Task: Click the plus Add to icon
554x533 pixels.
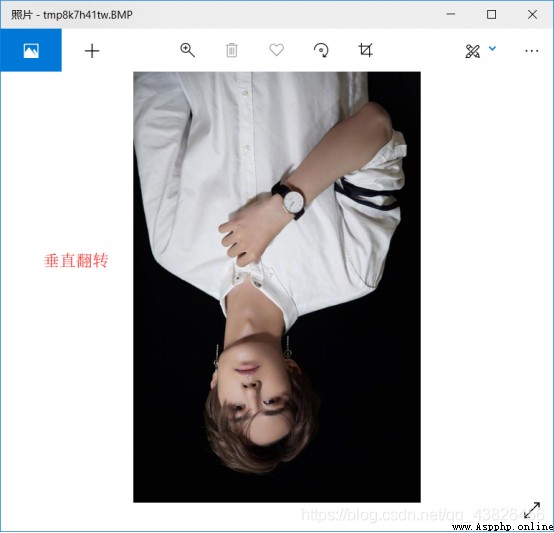Action: click(x=92, y=51)
